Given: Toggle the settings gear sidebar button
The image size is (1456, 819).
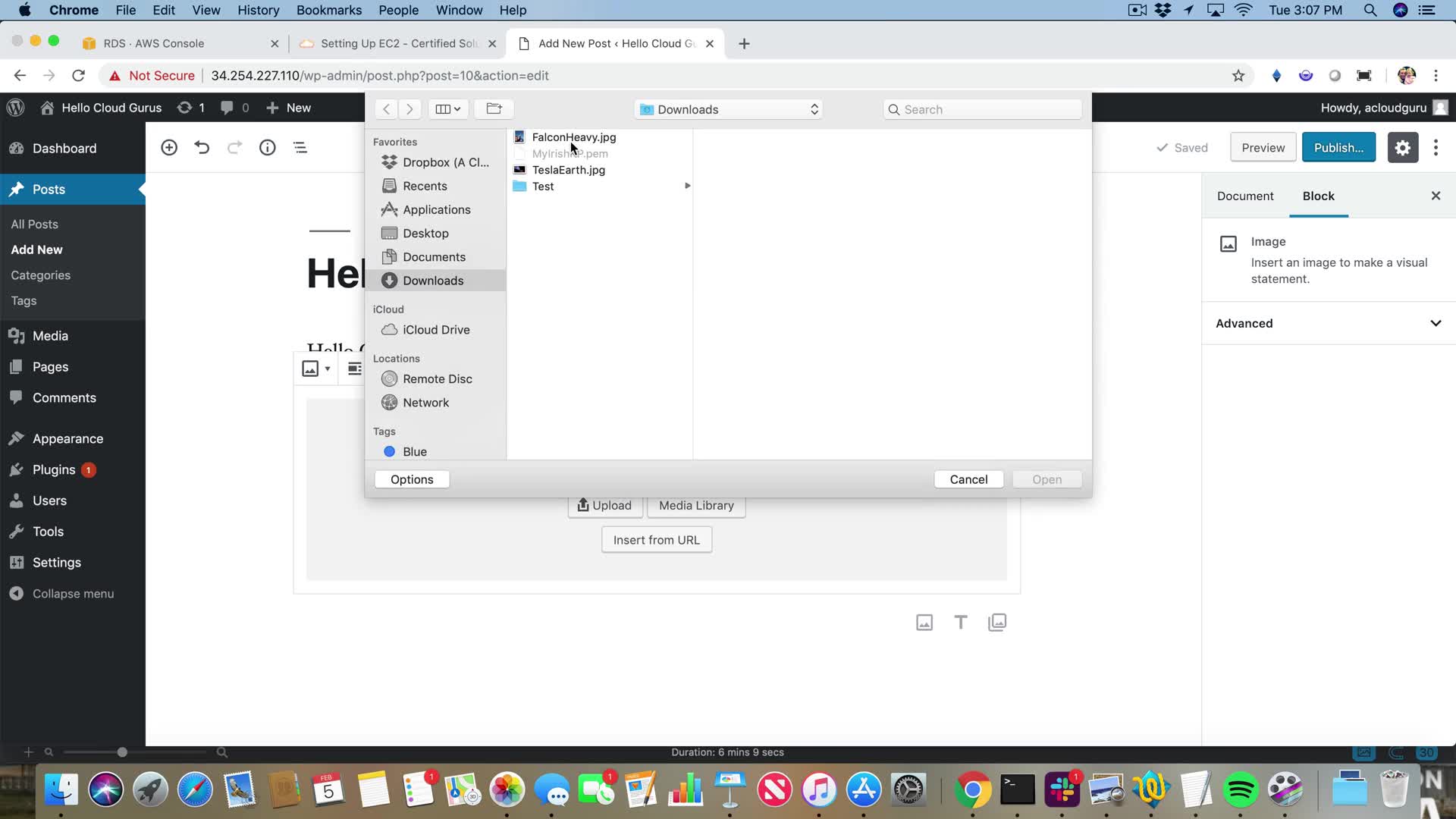Looking at the screenshot, I should pos(1402,148).
